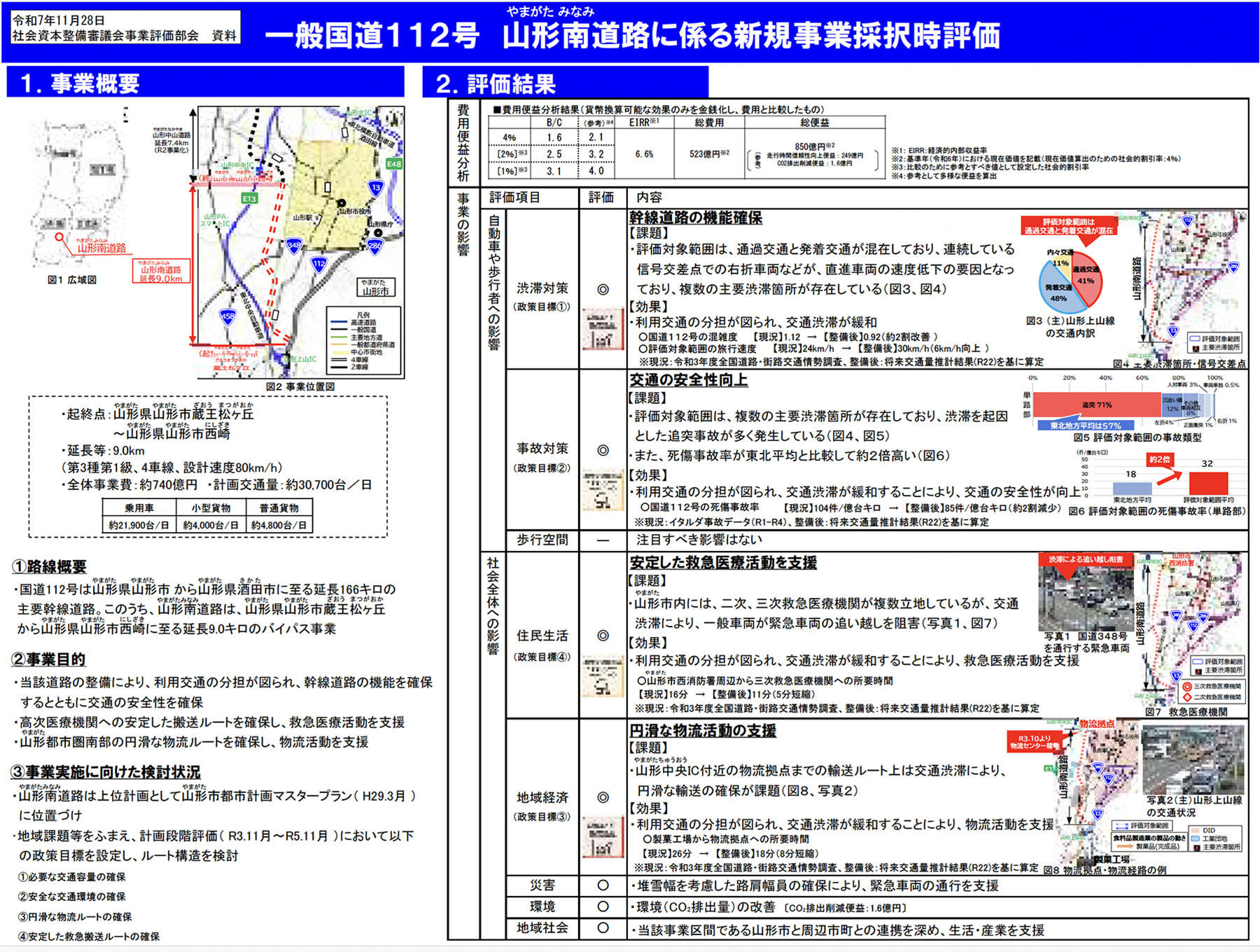Viewport: 1260px width, 952px height.
Task: Click the 山形南道路 延長9.0km red label box
Action: [x=160, y=272]
